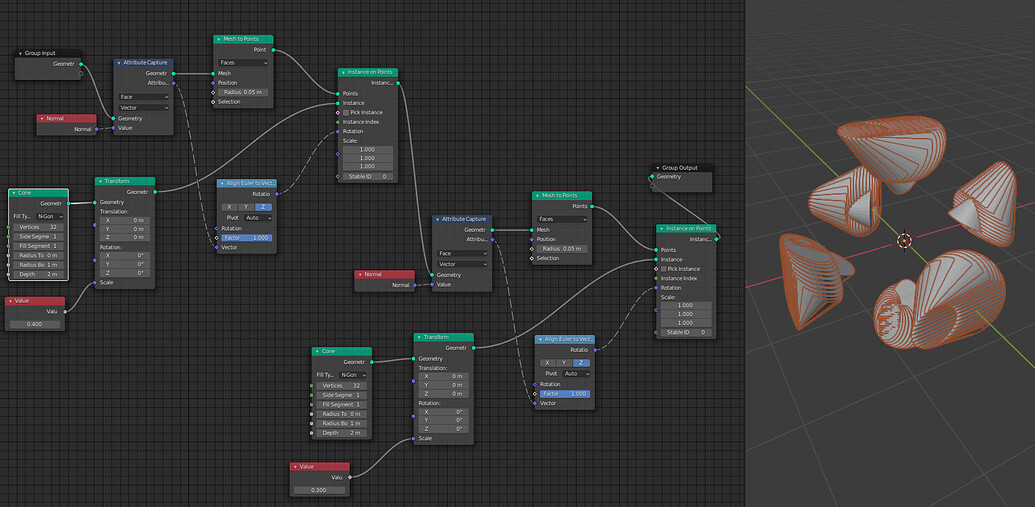
Task: Click Stable ID 0 field in Instance on Points near output
Action: pos(686,333)
